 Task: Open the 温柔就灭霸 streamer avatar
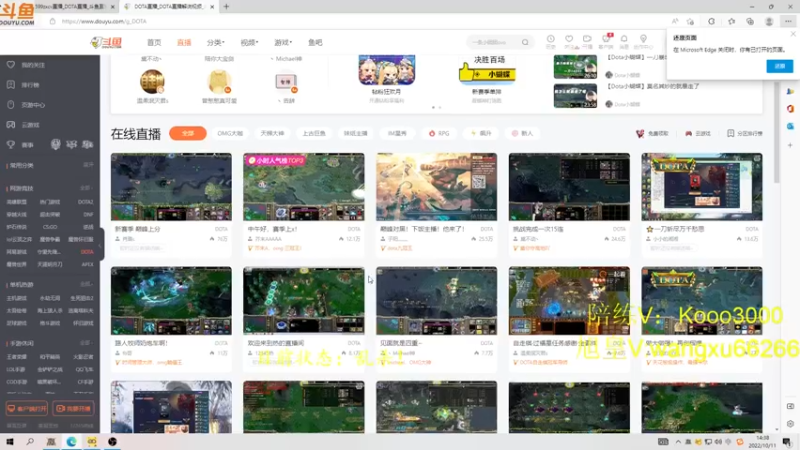click(x=152, y=82)
